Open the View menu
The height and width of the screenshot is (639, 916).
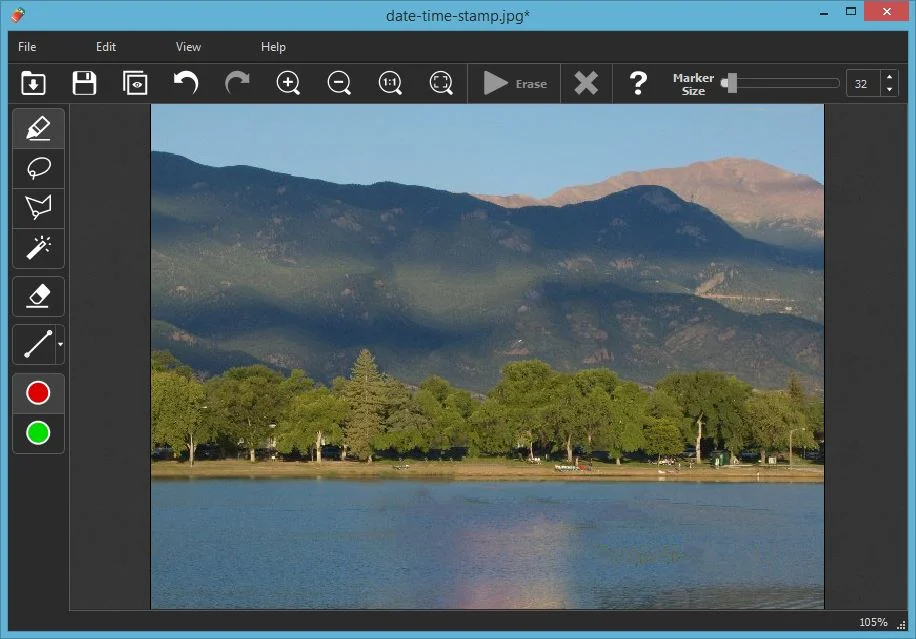pyautogui.click(x=188, y=47)
